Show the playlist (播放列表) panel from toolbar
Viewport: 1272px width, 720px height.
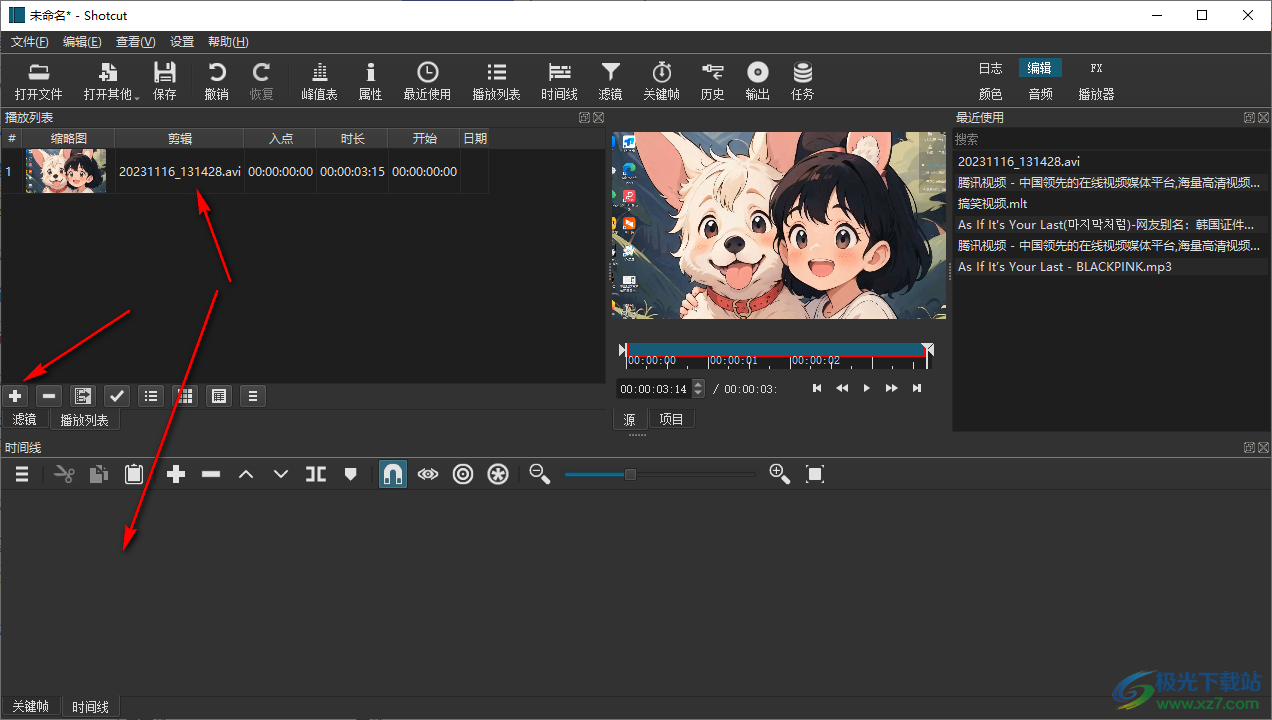tap(496, 81)
